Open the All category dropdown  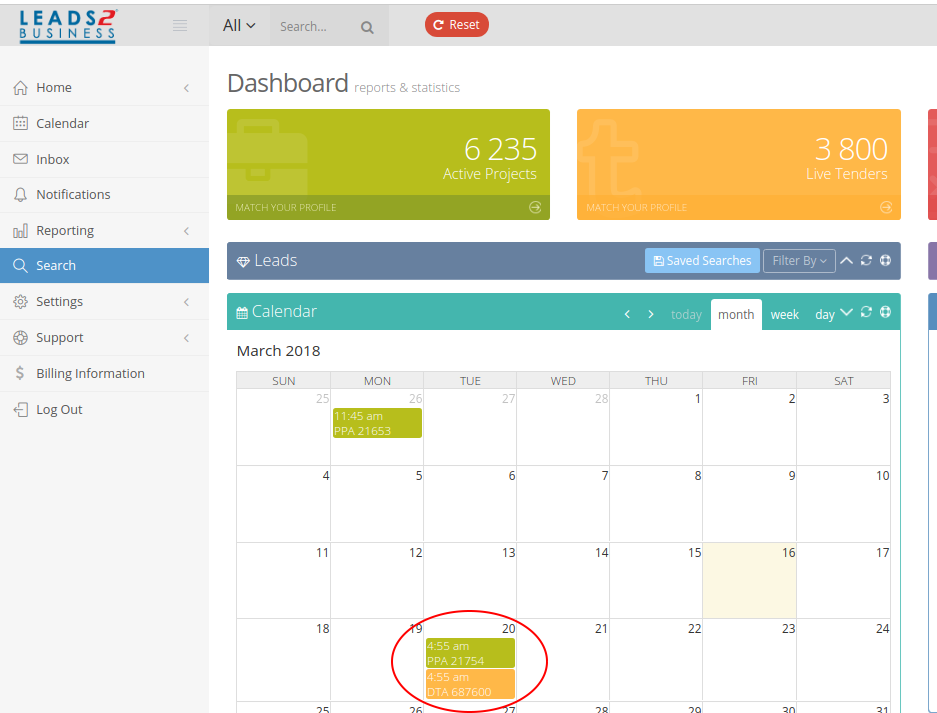click(x=239, y=26)
